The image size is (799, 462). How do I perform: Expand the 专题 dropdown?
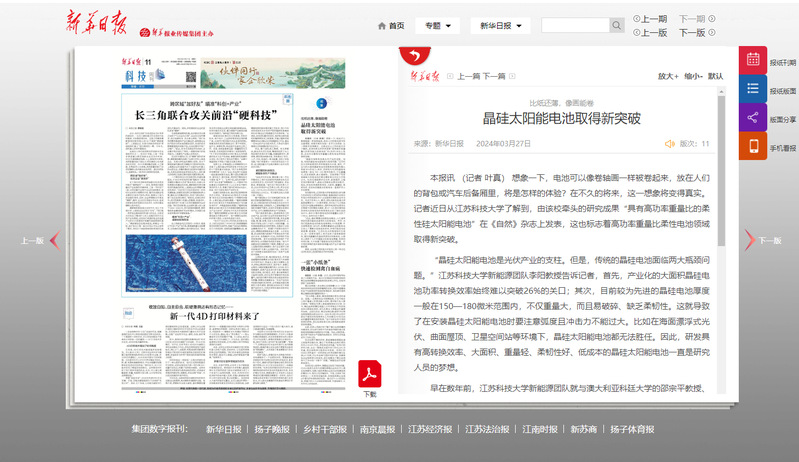pos(438,25)
